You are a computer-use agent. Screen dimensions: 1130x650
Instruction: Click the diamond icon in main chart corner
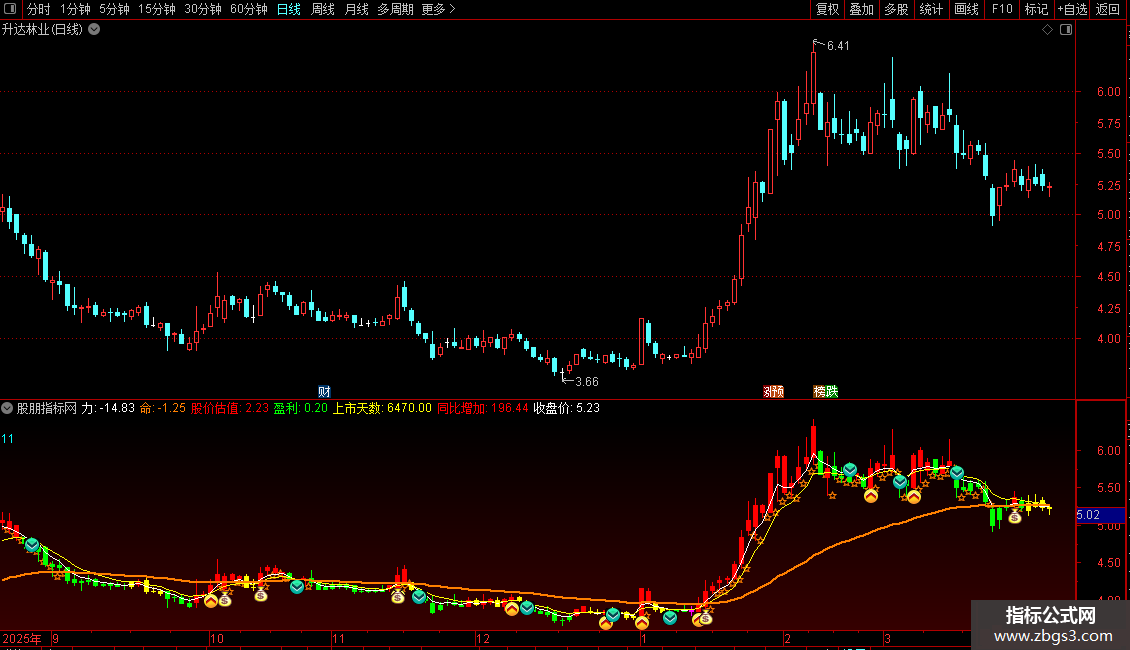1048,30
